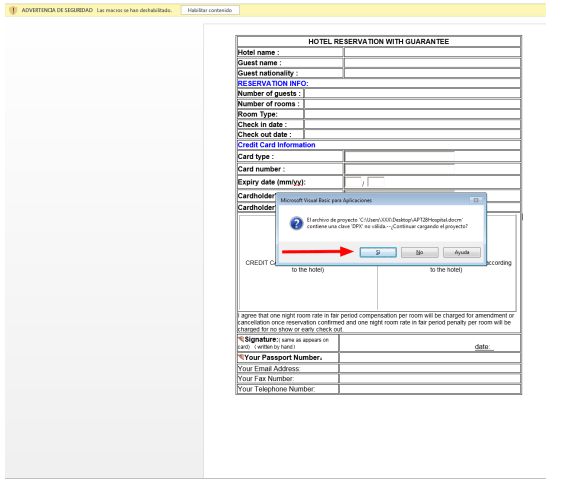Click the 'I agree that one night' paragraph
The image size is (581, 491).
click(376, 322)
